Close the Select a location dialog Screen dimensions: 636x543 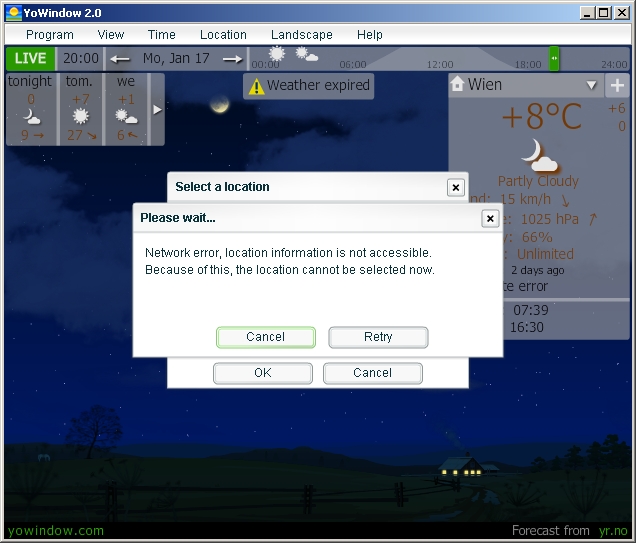(x=456, y=187)
